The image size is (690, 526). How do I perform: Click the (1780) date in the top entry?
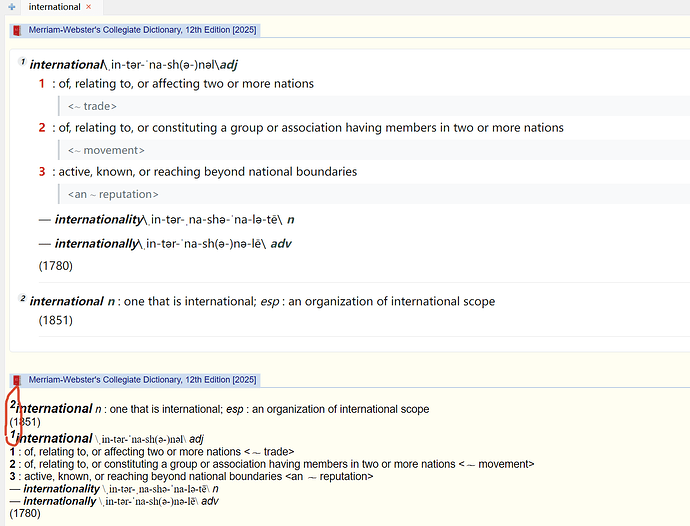click(55, 266)
